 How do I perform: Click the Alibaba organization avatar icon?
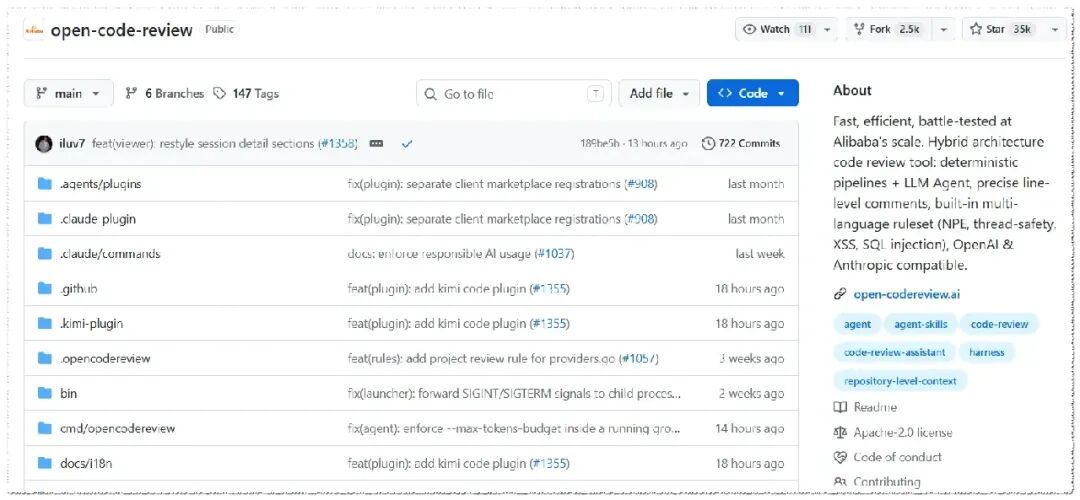click(x=34, y=30)
